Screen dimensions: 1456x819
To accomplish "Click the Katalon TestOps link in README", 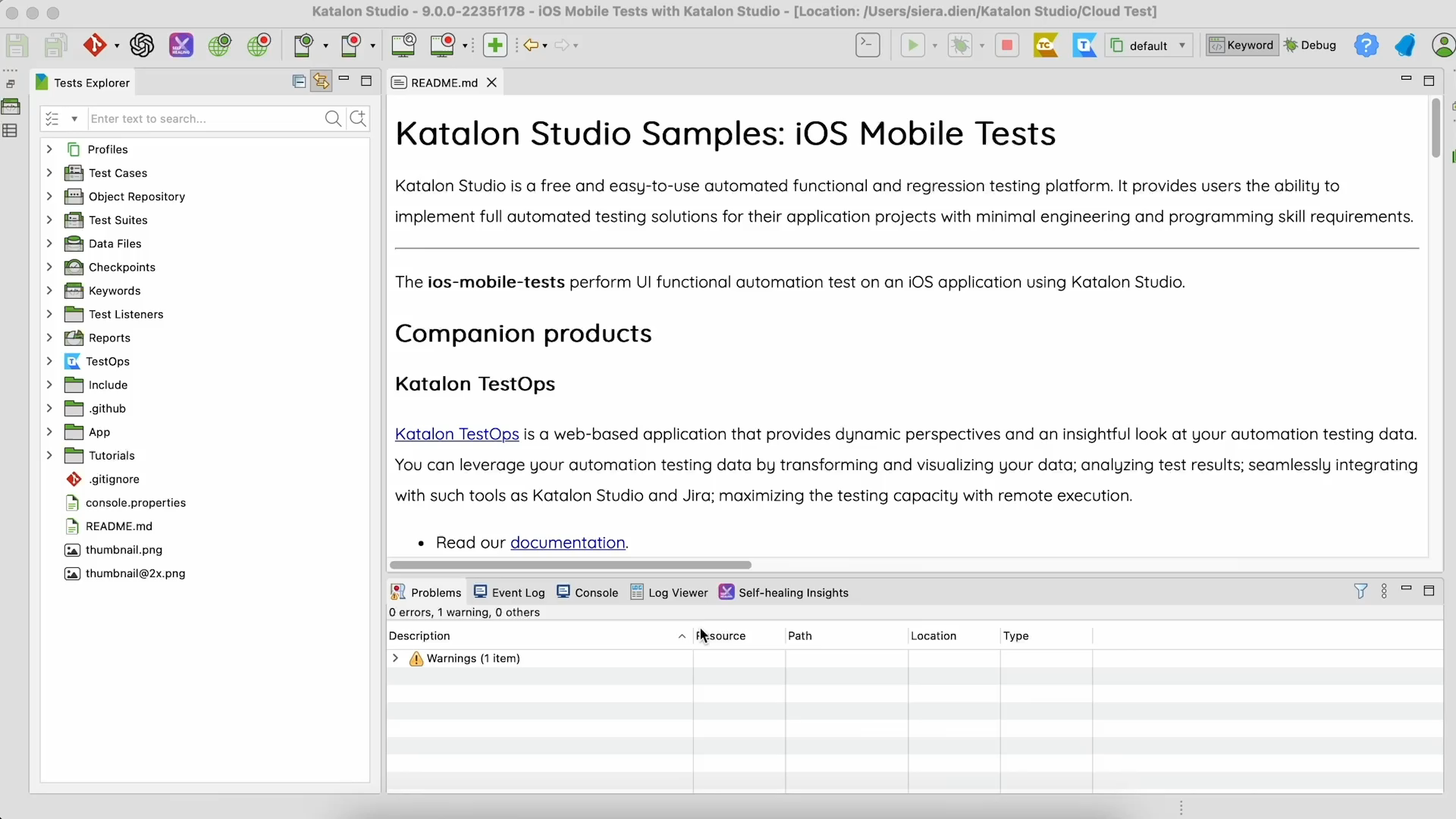I will pos(455,434).
